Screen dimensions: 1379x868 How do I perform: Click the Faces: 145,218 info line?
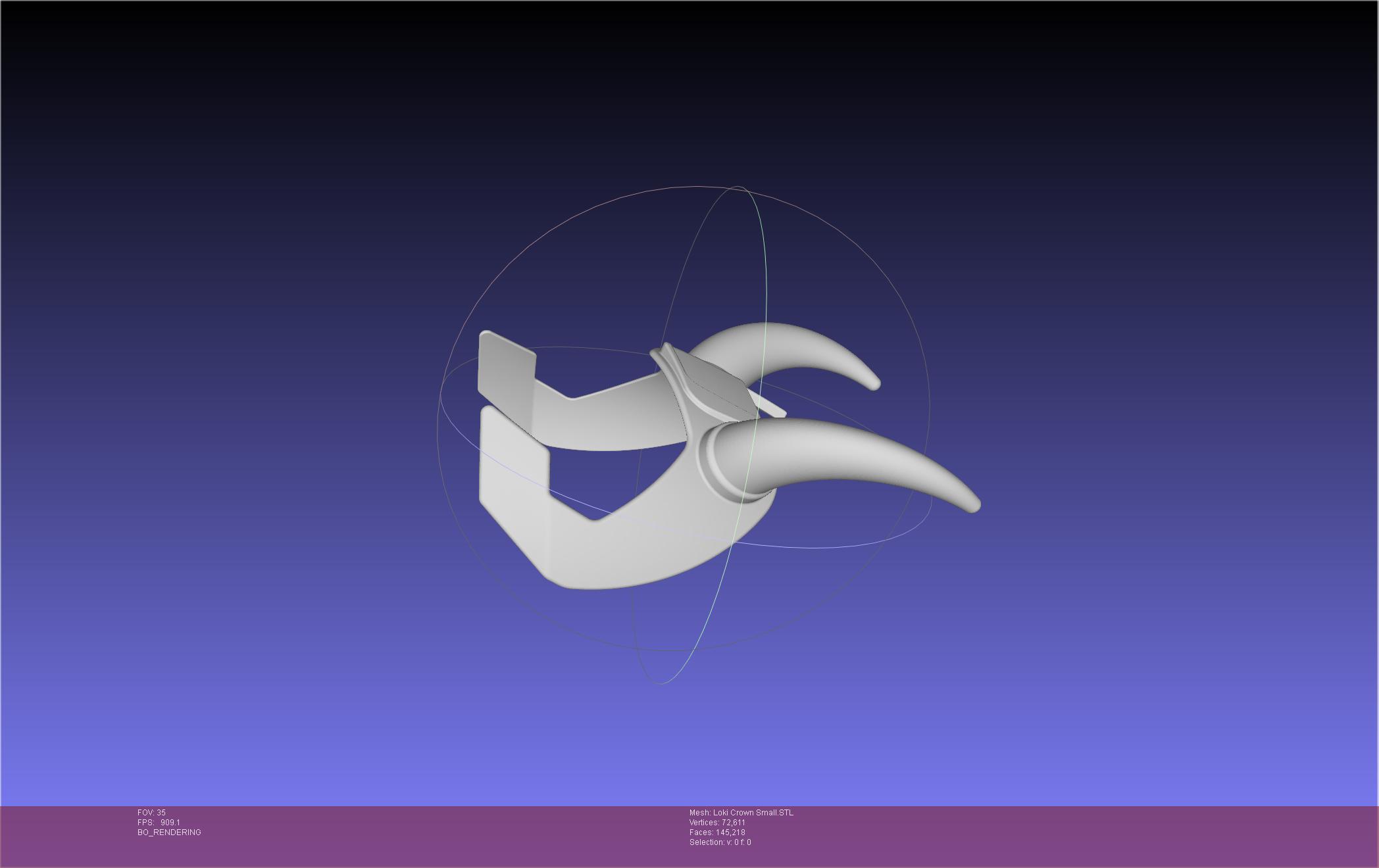click(717, 832)
